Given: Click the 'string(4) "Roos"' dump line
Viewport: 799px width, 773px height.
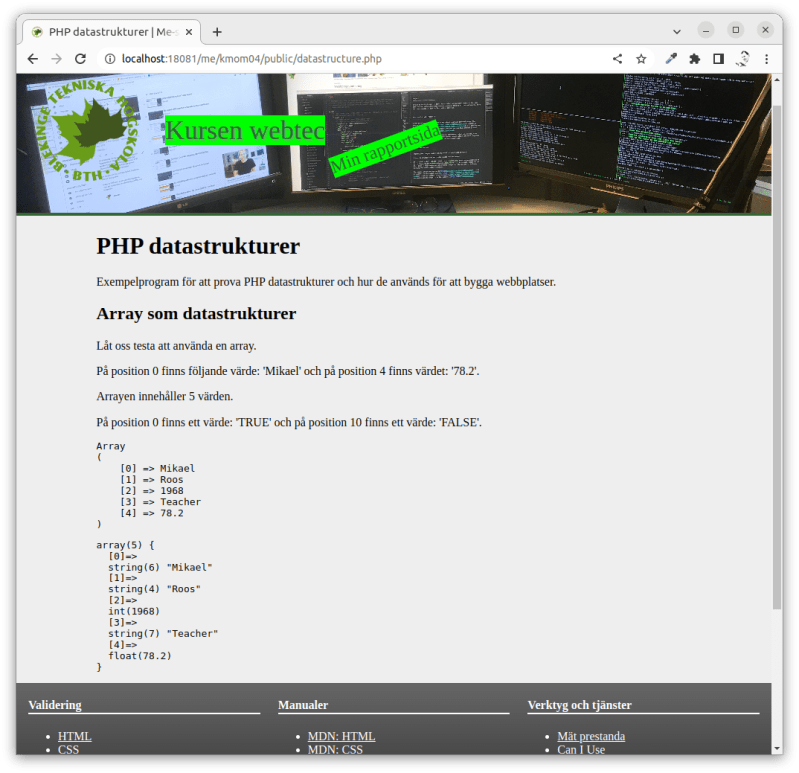Looking at the screenshot, I should [x=154, y=589].
